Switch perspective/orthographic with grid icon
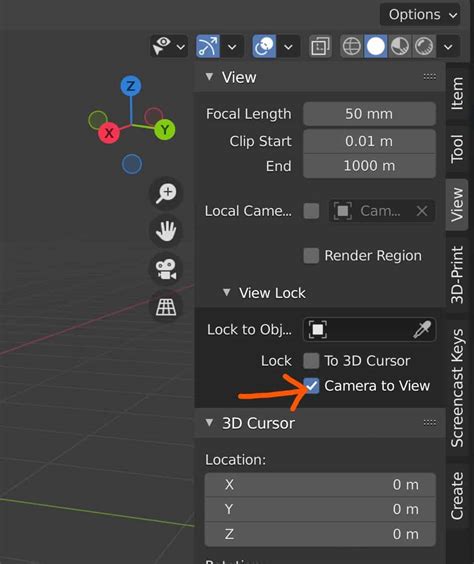 tap(166, 307)
